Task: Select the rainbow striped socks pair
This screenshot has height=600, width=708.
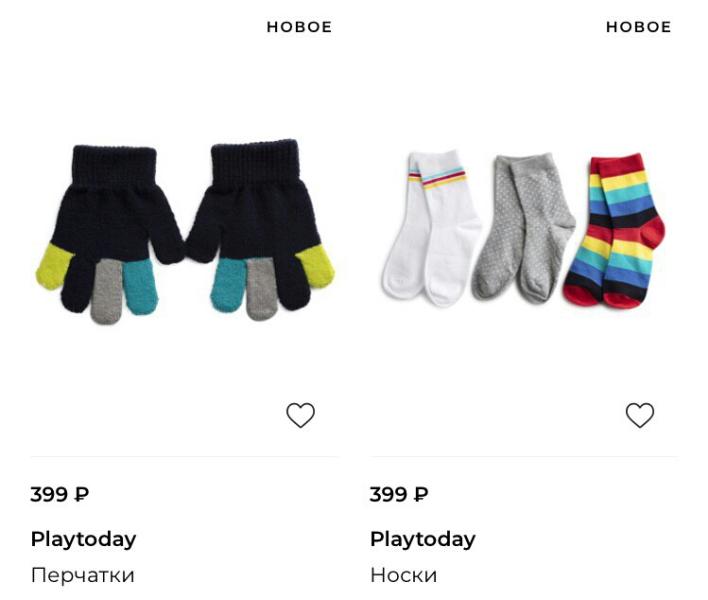Action: (x=614, y=231)
